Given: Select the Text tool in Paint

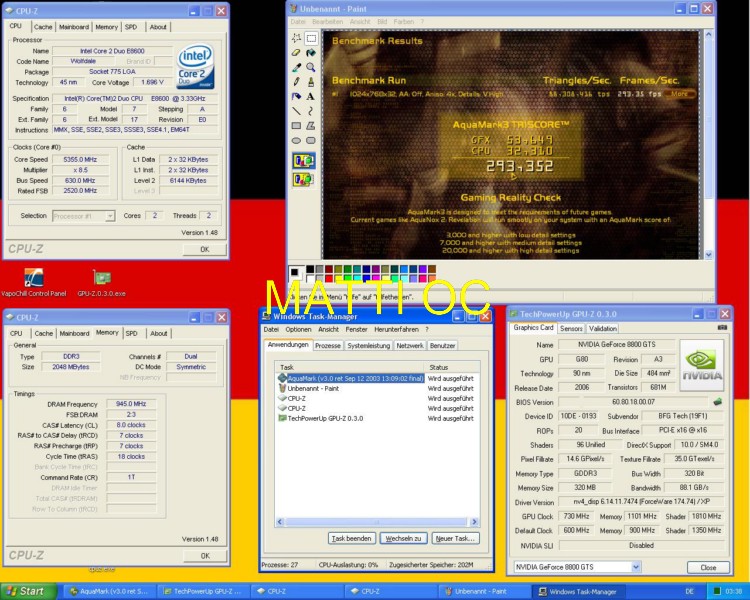Looking at the screenshot, I should 311,97.
